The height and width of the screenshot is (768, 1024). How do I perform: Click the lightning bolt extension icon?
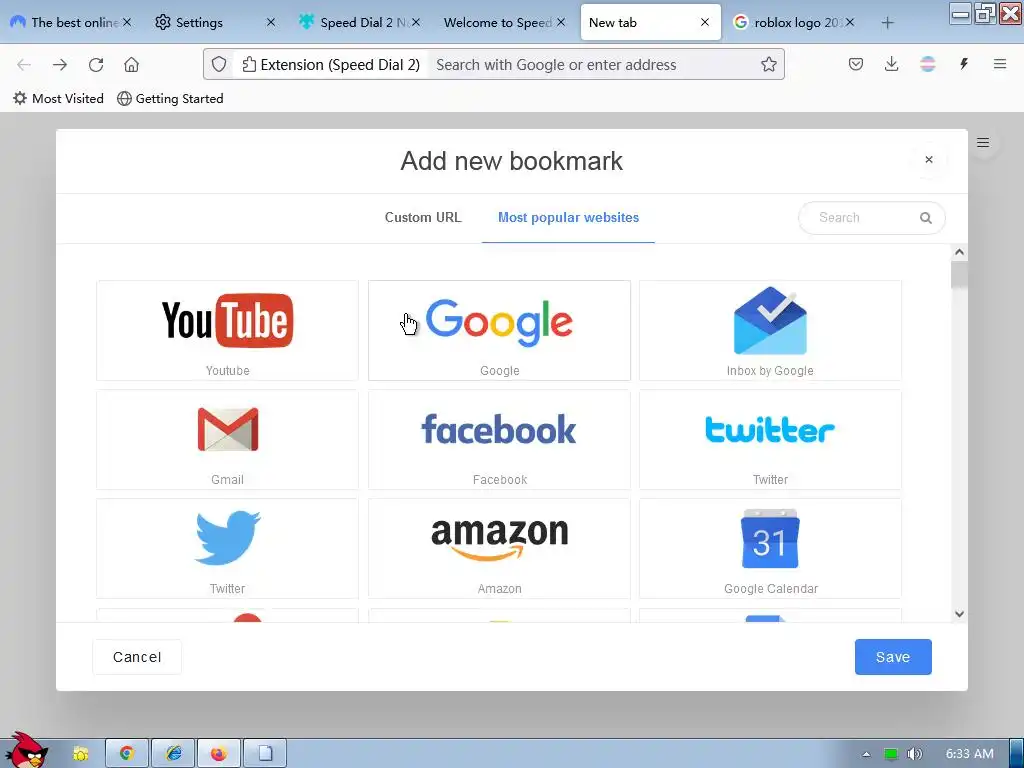tap(963, 64)
